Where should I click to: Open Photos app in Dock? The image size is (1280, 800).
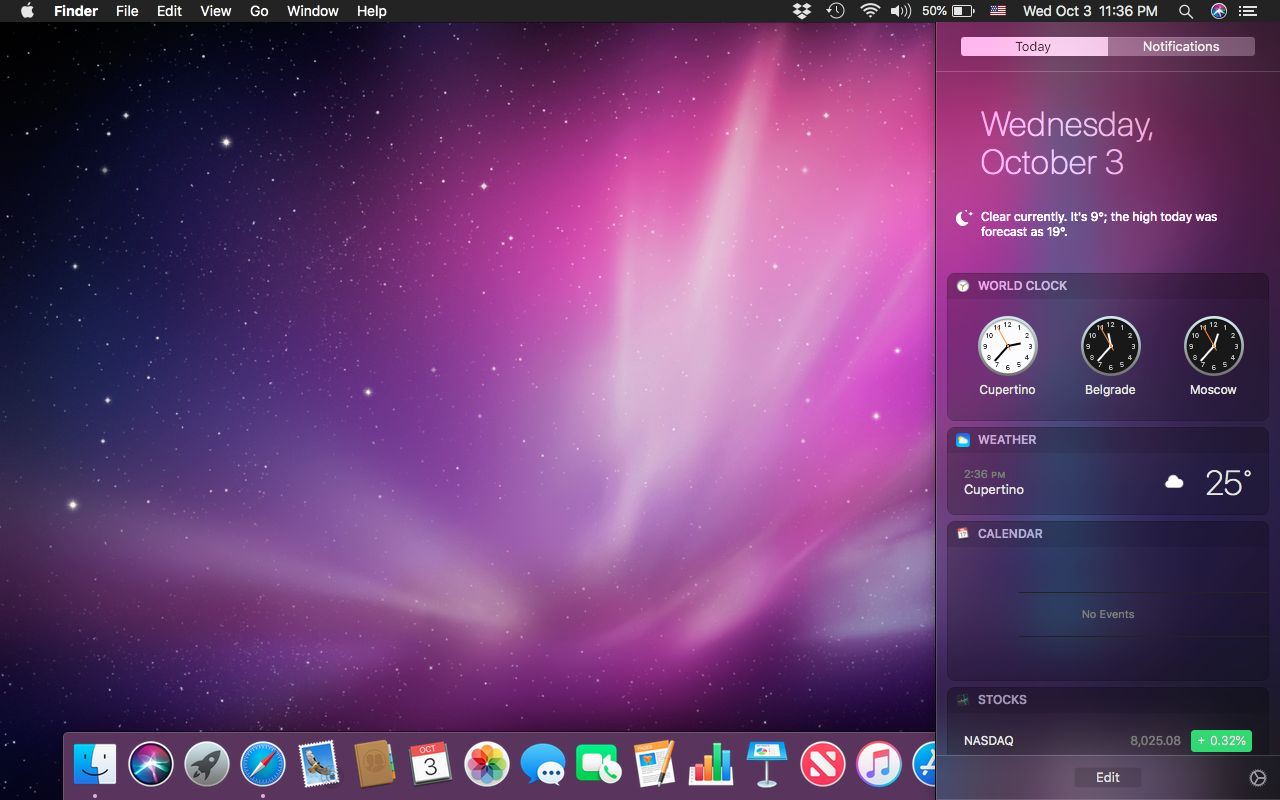(487, 765)
